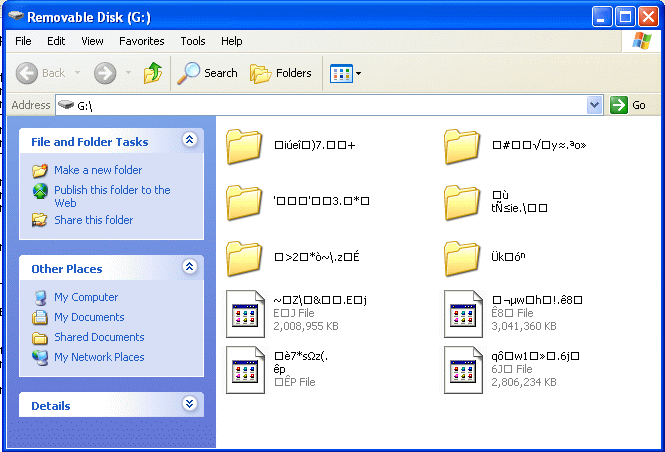Image resolution: width=665 pixels, height=452 pixels.
Task: Toggle the Folders pane button
Action: pyautogui.click(x=280, y=73)
